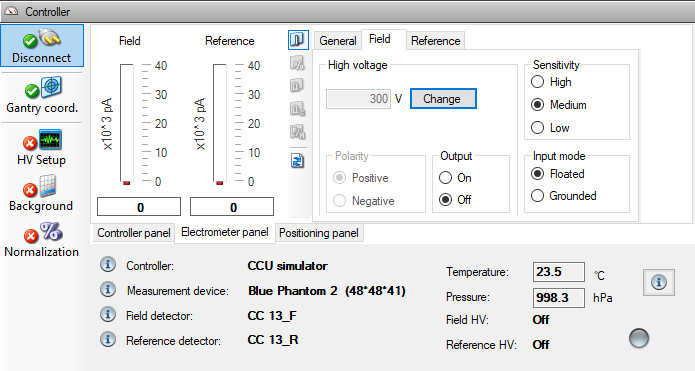This screenshot has width=695, height=371.
Task: Click info icon beside Field detector
Action: (108, 314)
